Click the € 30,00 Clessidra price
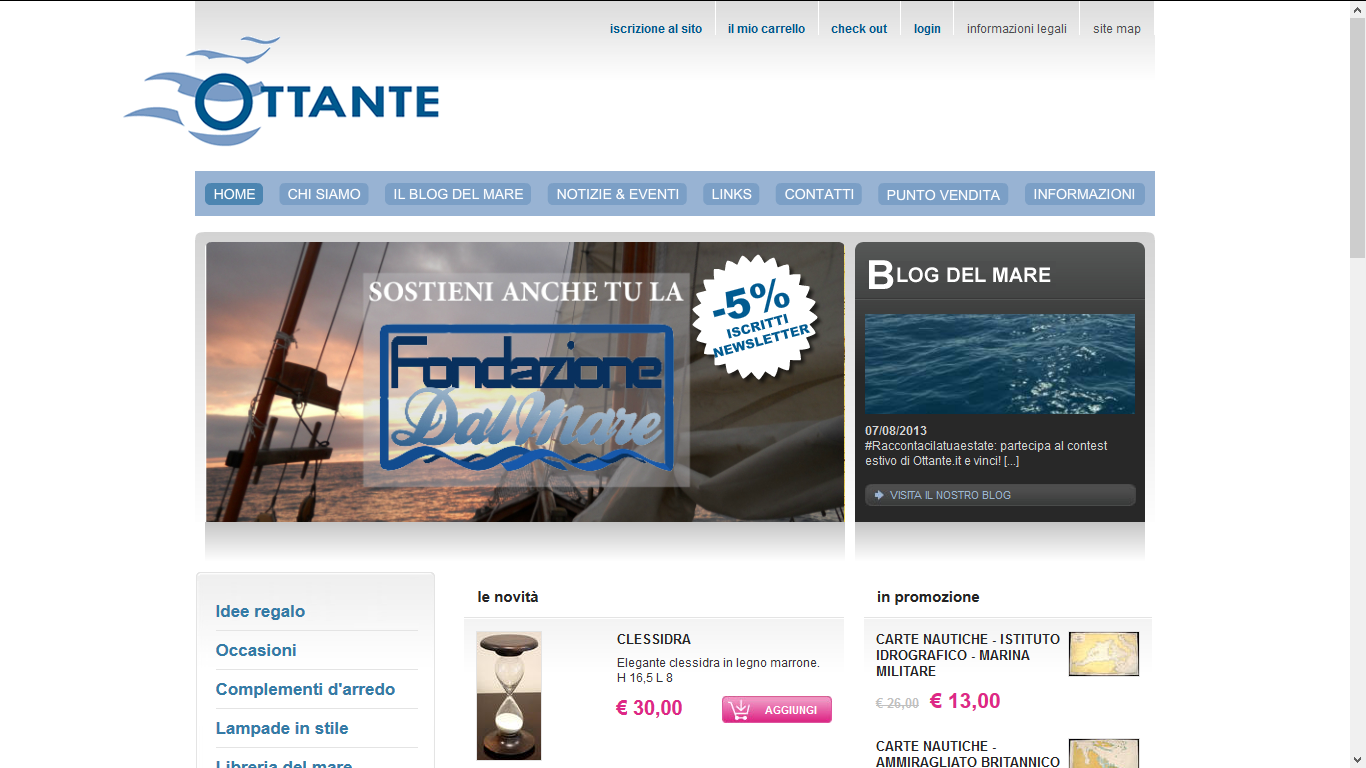This screenshot has height=768, width=1366. 649,708
